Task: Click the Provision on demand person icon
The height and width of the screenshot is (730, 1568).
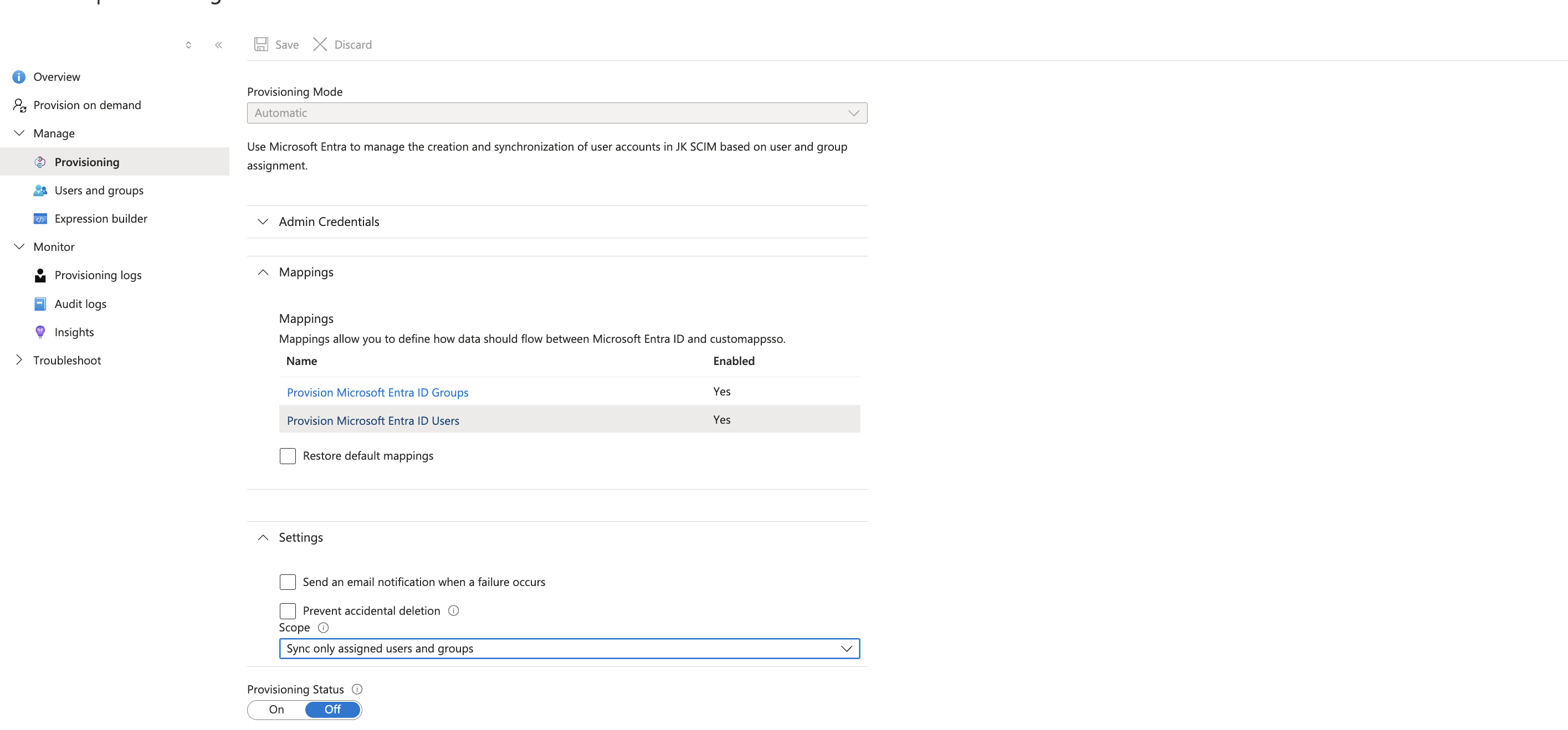Action: (19, 105)
